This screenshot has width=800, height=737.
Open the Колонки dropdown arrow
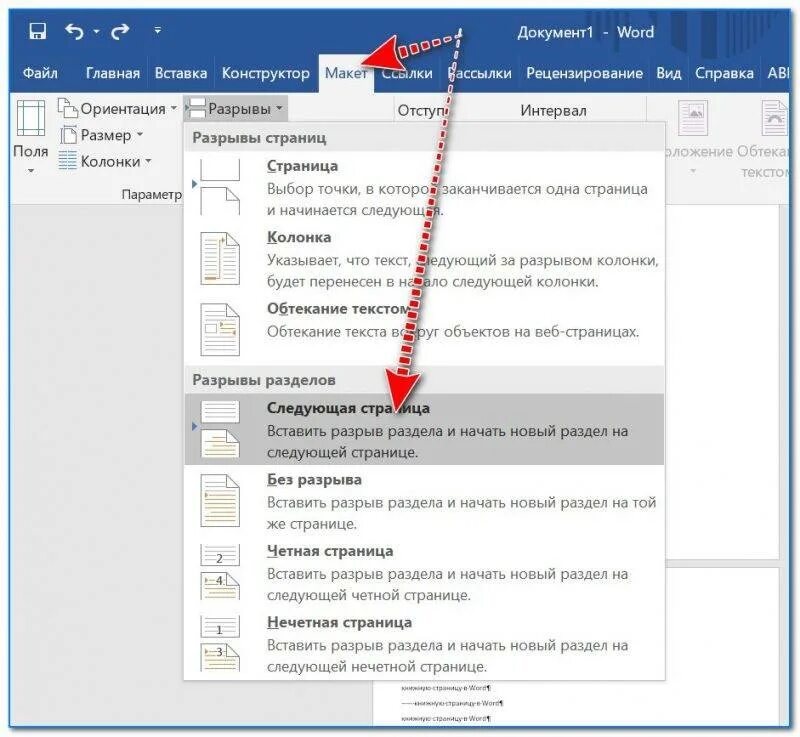(x=148, y=161)
